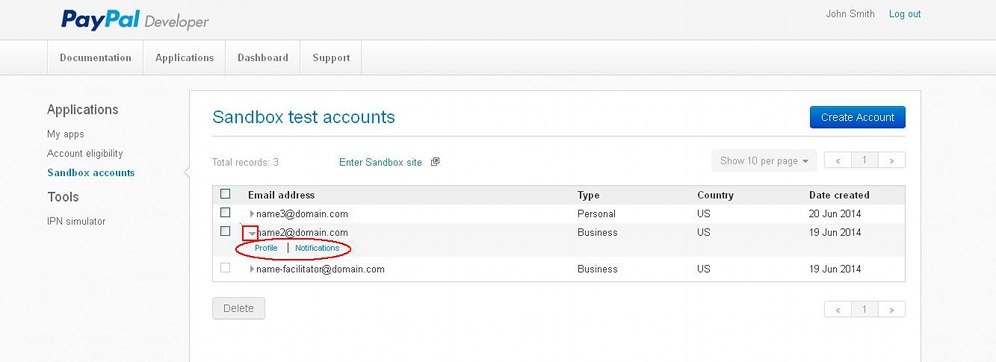Image resolution: width=996 pixels, height=362 pixels.
Task: Open Notifications link under name2@domain.com
Action: click(317, 248)
